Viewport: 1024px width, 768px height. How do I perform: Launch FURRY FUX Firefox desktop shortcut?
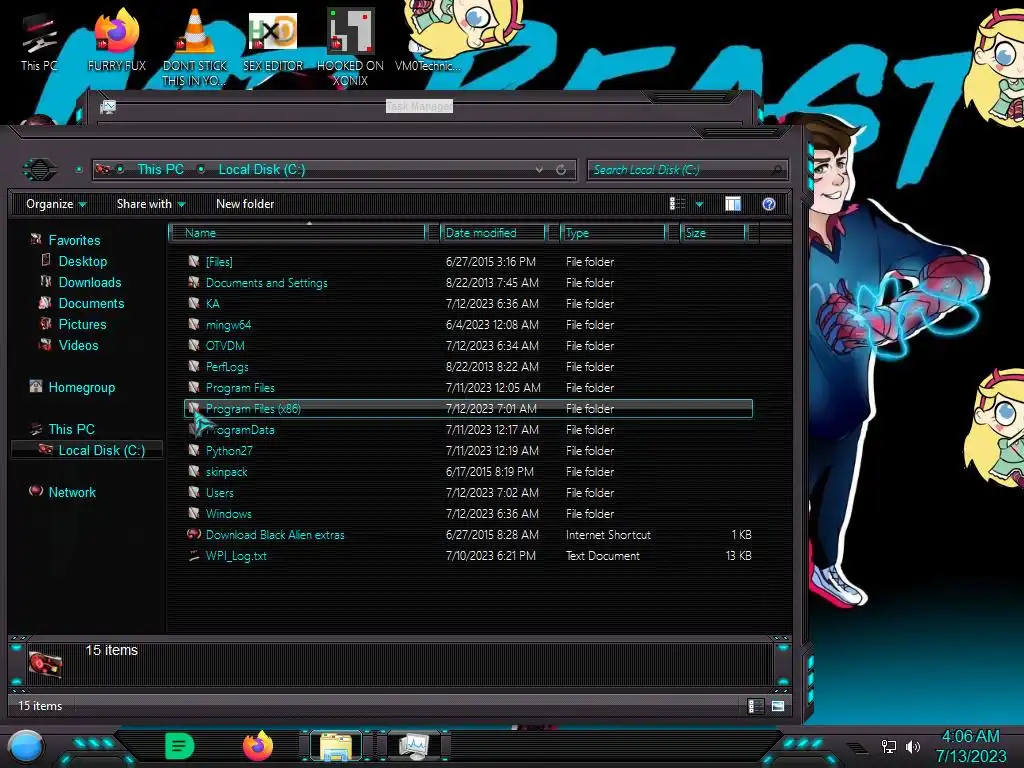(x=116, y=40)
